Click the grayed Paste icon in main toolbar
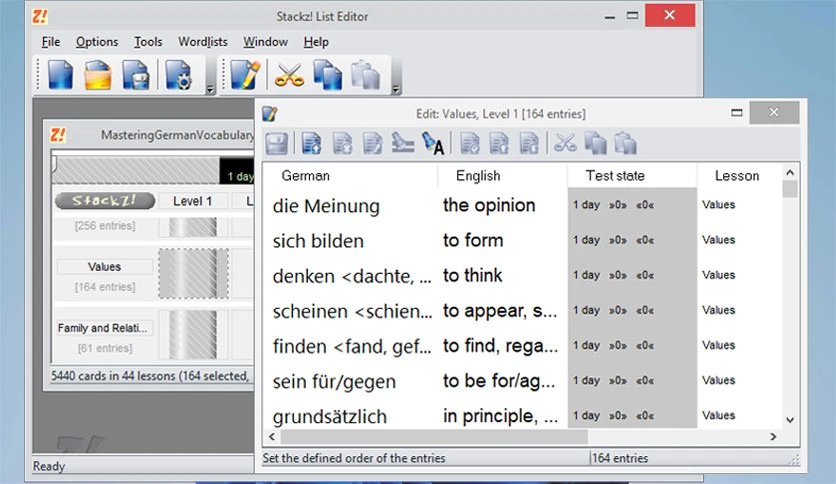This screenshot has height=484, width=836. pyautogui.click(x=366, y=75)
